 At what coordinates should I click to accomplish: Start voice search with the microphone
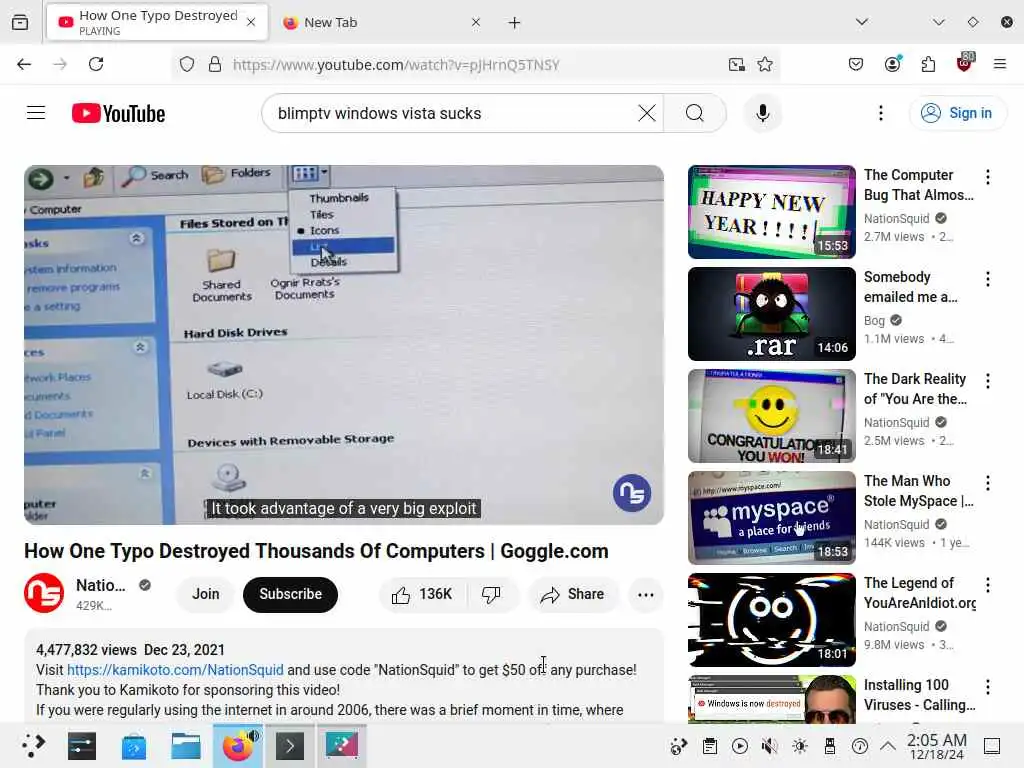point(762,113)
